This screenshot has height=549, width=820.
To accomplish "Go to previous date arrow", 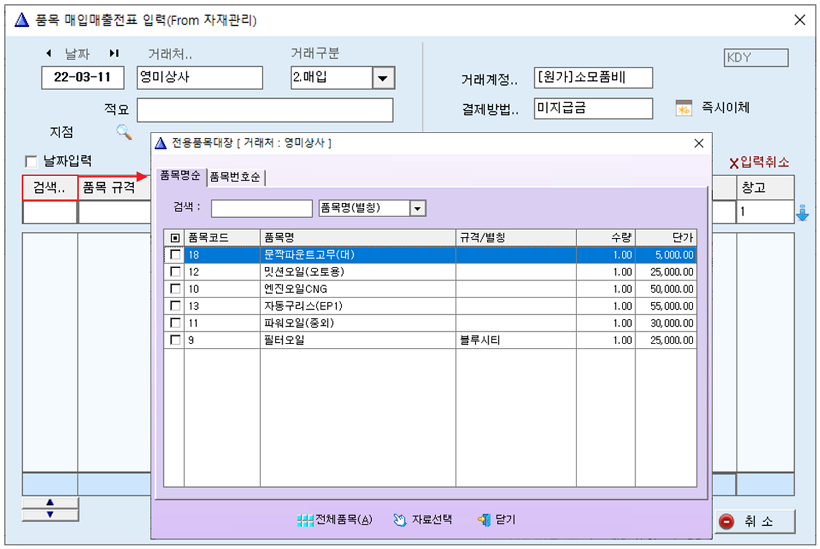I will point(49,53).
